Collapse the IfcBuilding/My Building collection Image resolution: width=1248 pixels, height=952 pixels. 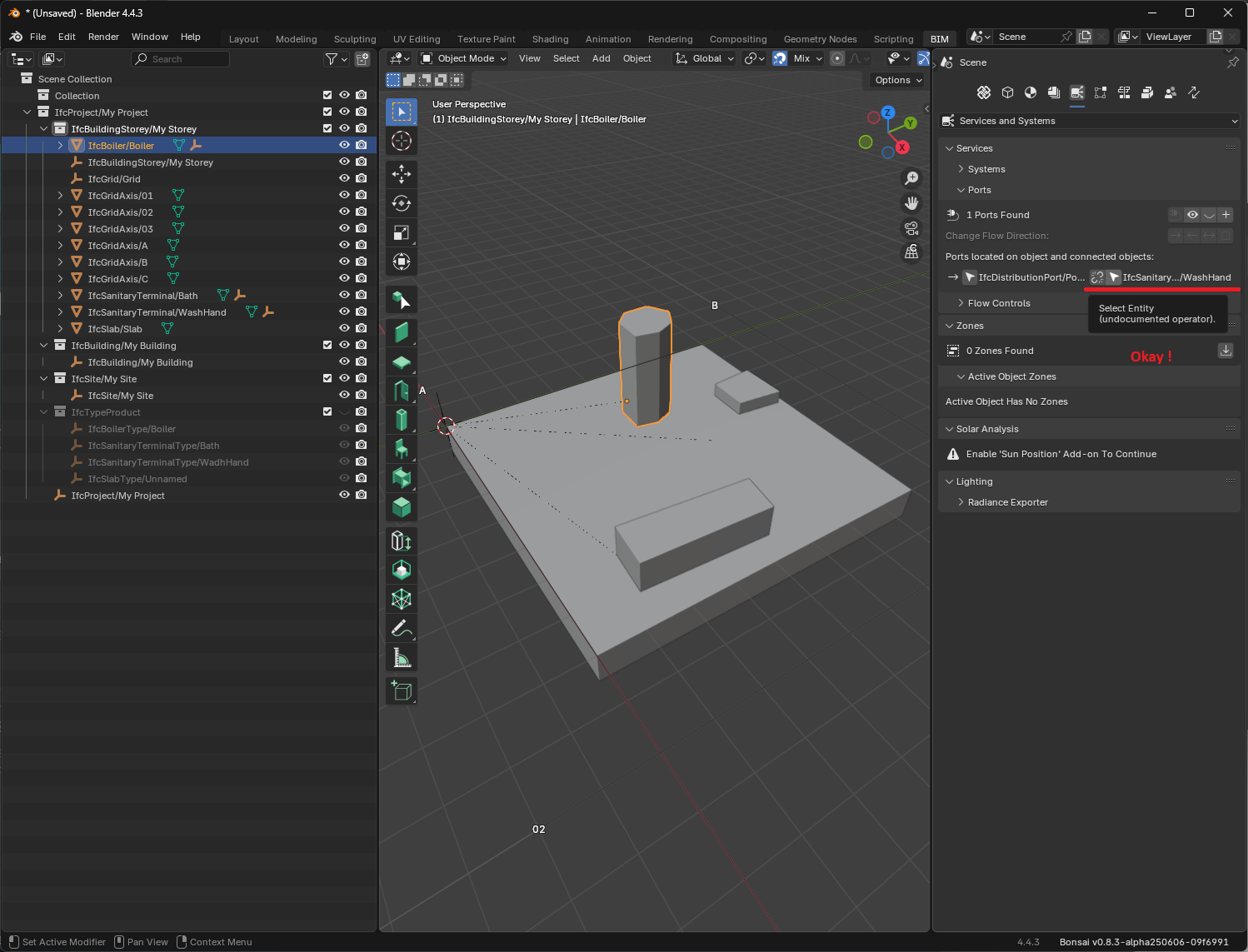coord(43,345)
